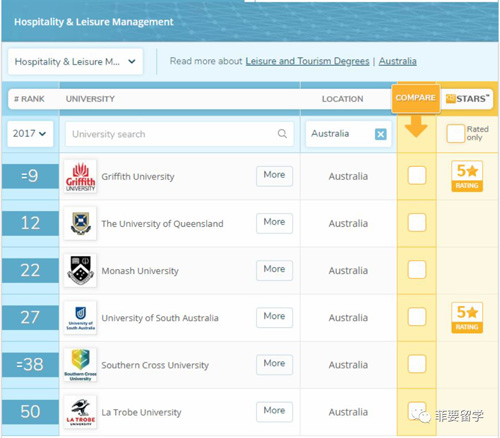Click the orange COMPARE button
The height and width of the screenshot is (438, 500).
click(415, 98)
